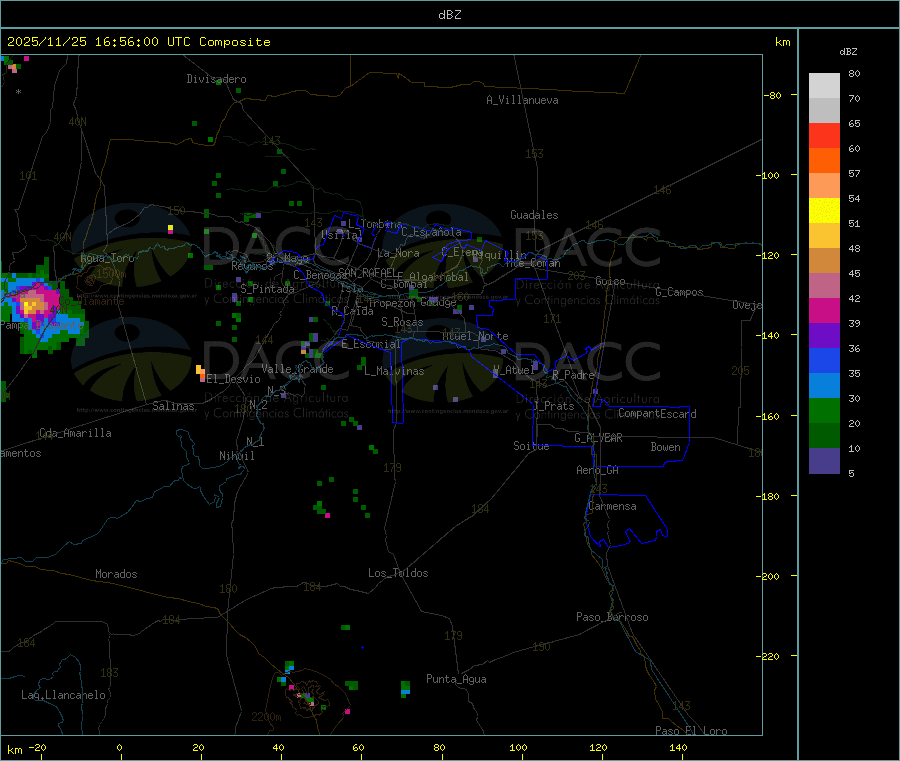
Task: Click the 'Valle_Grande' label
Action: 297,369
